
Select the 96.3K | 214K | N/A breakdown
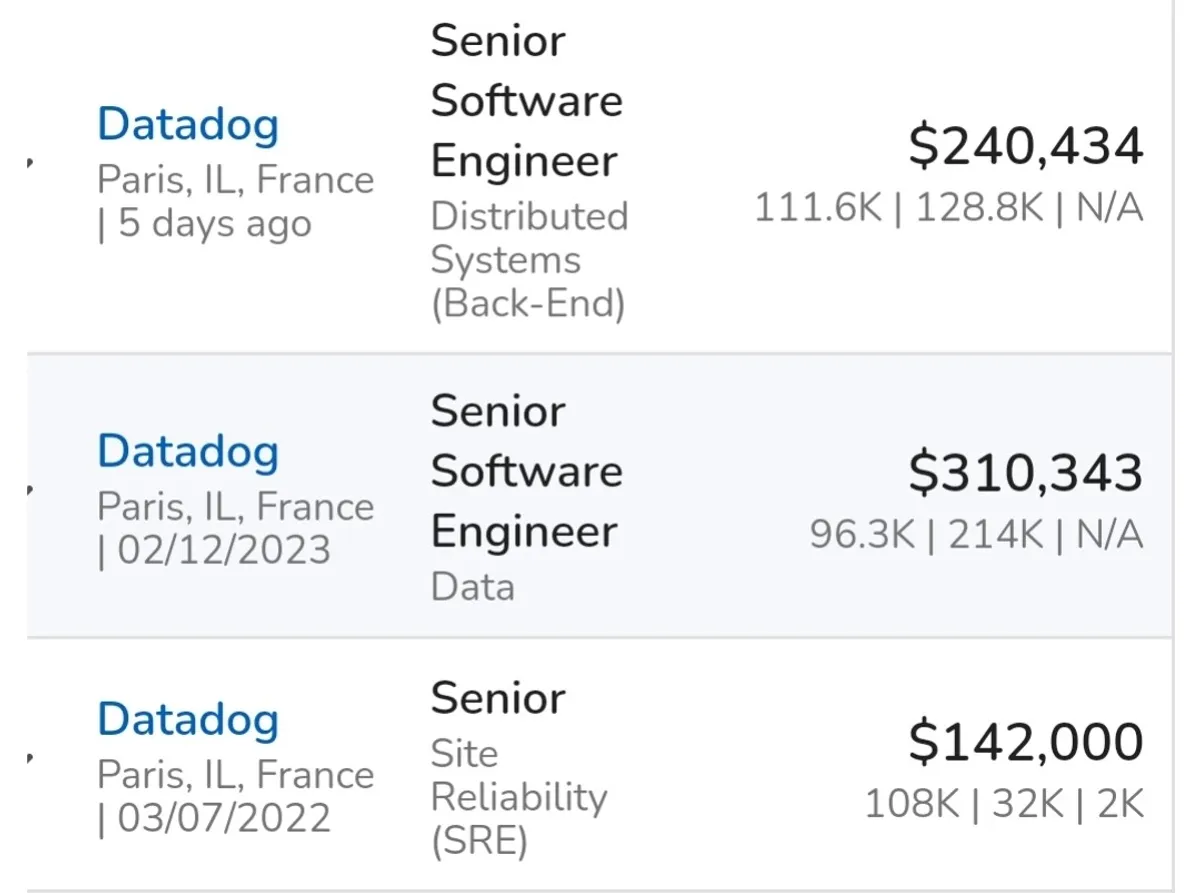coord(976,535)
